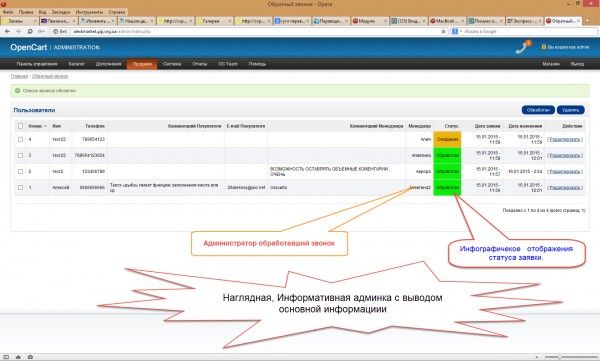Image resolution: width=600 pixels, height=361 pixels.
Task: Open a new tab with the plus icon
Action: [x=588, y=21]
